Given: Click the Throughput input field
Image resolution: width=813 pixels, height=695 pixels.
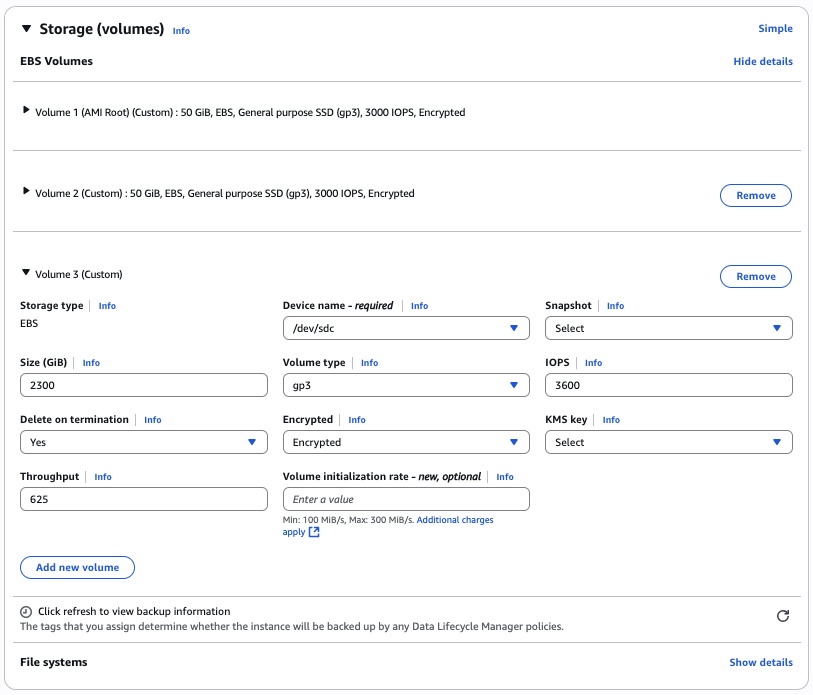Looking at the screenshot, I should pos(143,499).
